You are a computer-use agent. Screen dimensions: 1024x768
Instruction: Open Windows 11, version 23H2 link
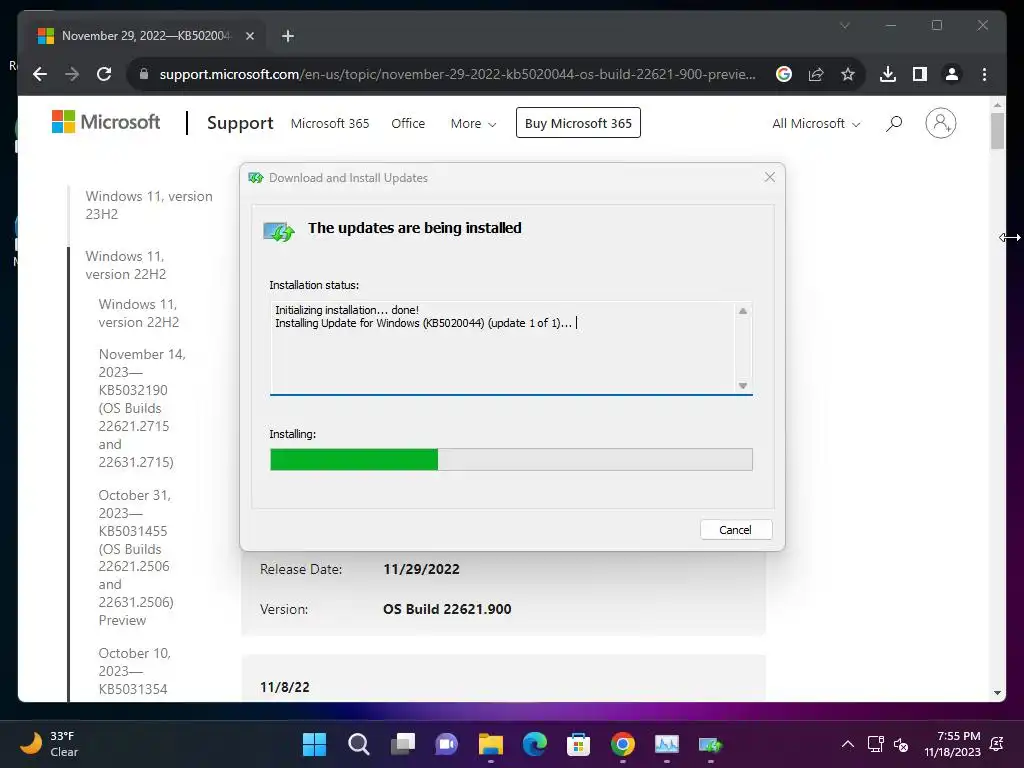[x=149, y=205]
